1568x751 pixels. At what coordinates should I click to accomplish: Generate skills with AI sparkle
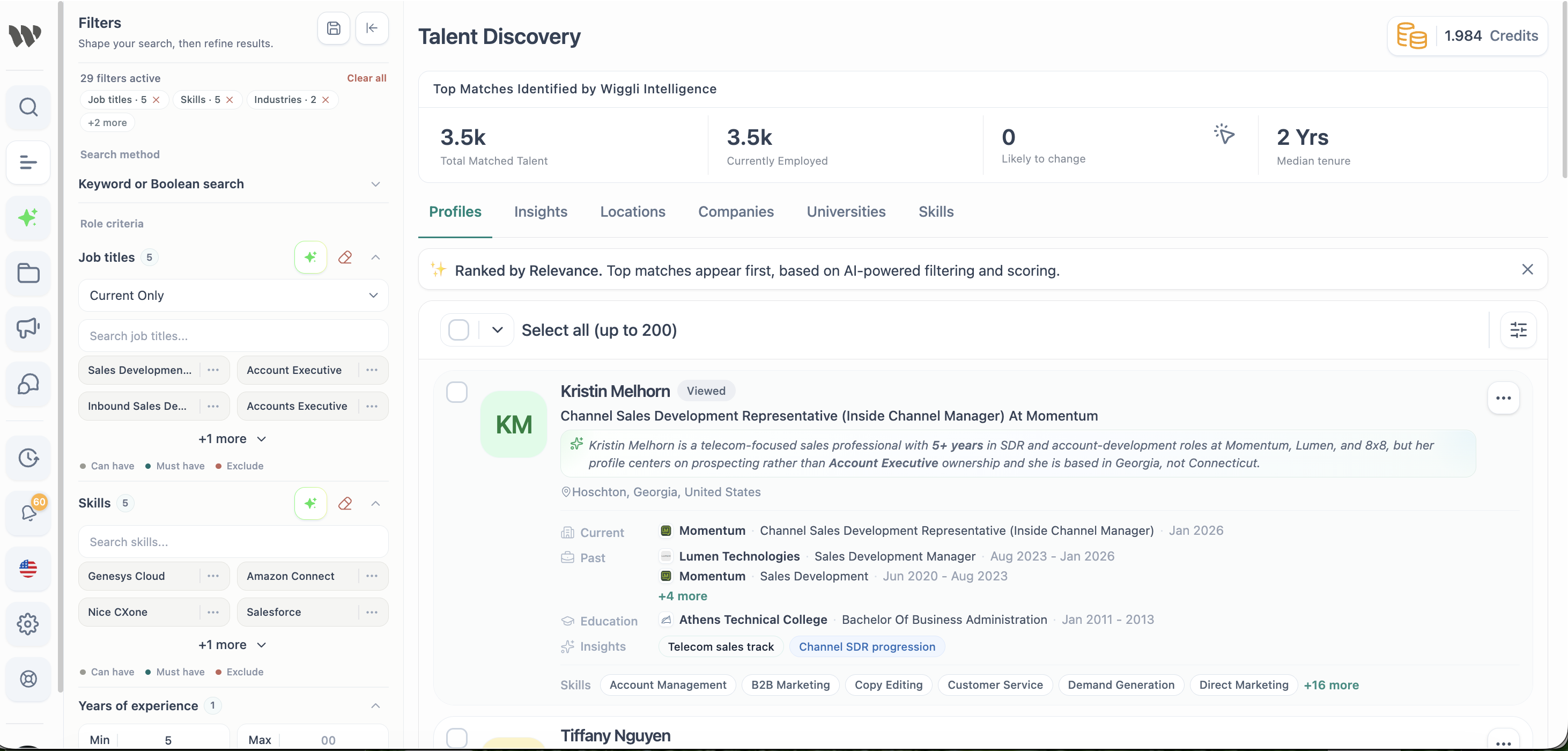click(310, 503)
